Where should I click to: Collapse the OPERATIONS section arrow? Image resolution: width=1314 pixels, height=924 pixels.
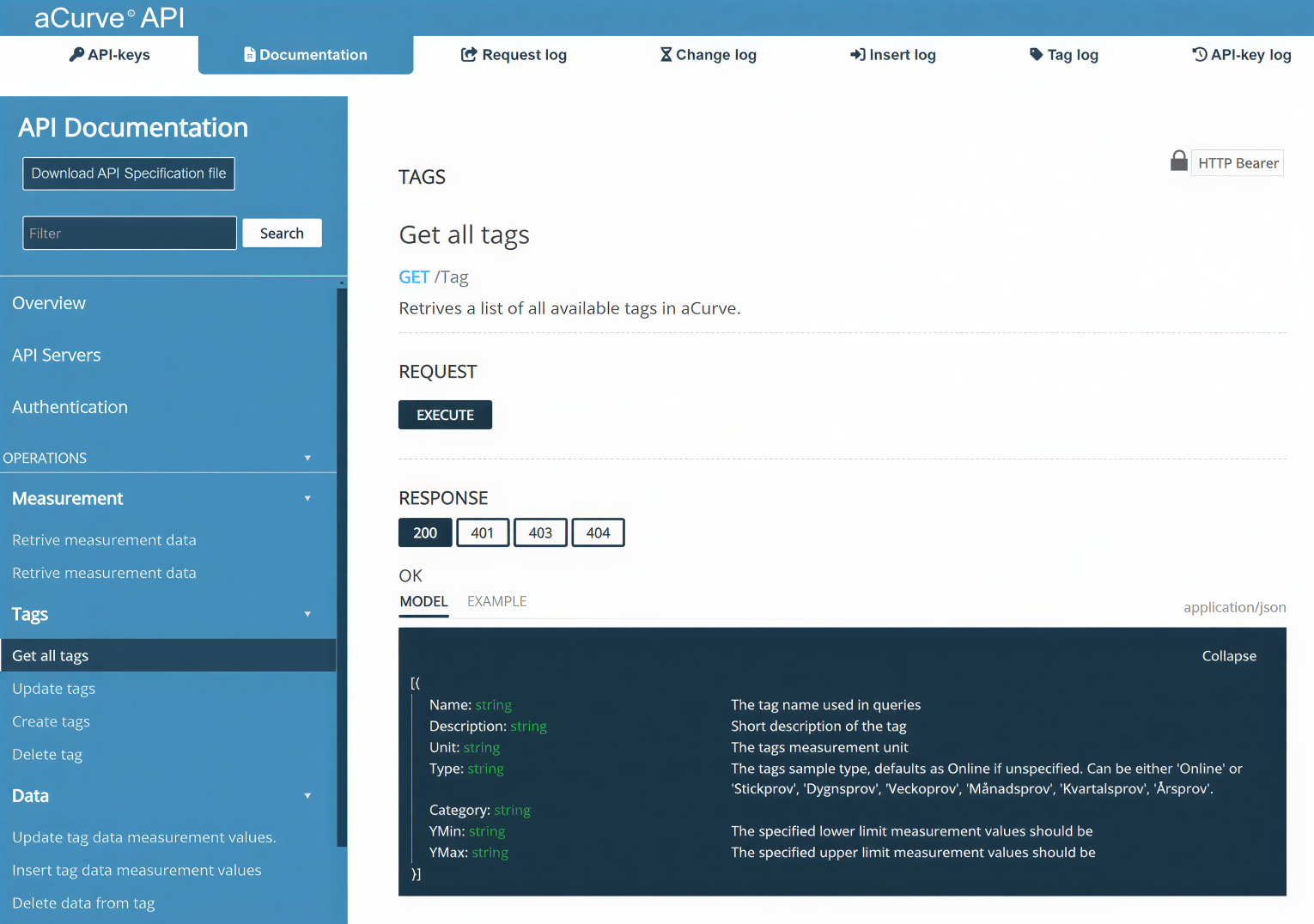307,458
